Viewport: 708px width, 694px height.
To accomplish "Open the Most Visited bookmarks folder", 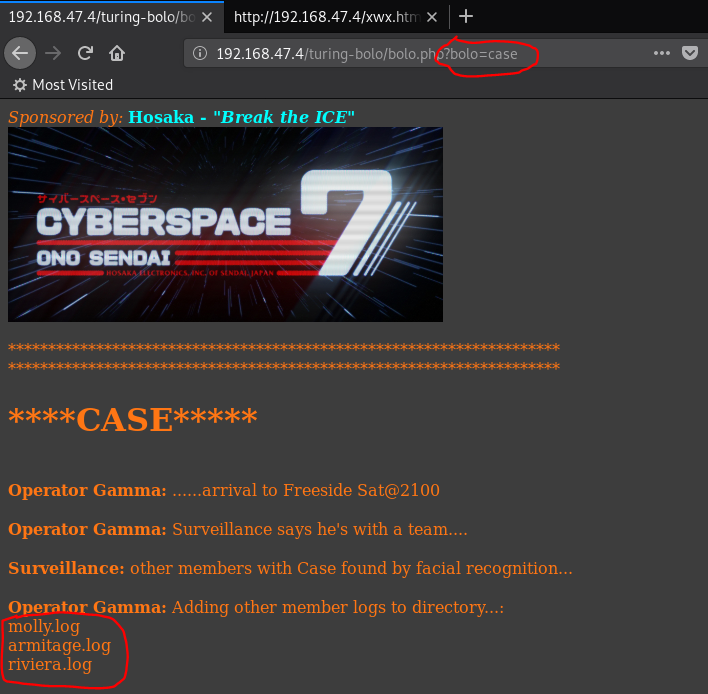I will (x=63, y=85).
